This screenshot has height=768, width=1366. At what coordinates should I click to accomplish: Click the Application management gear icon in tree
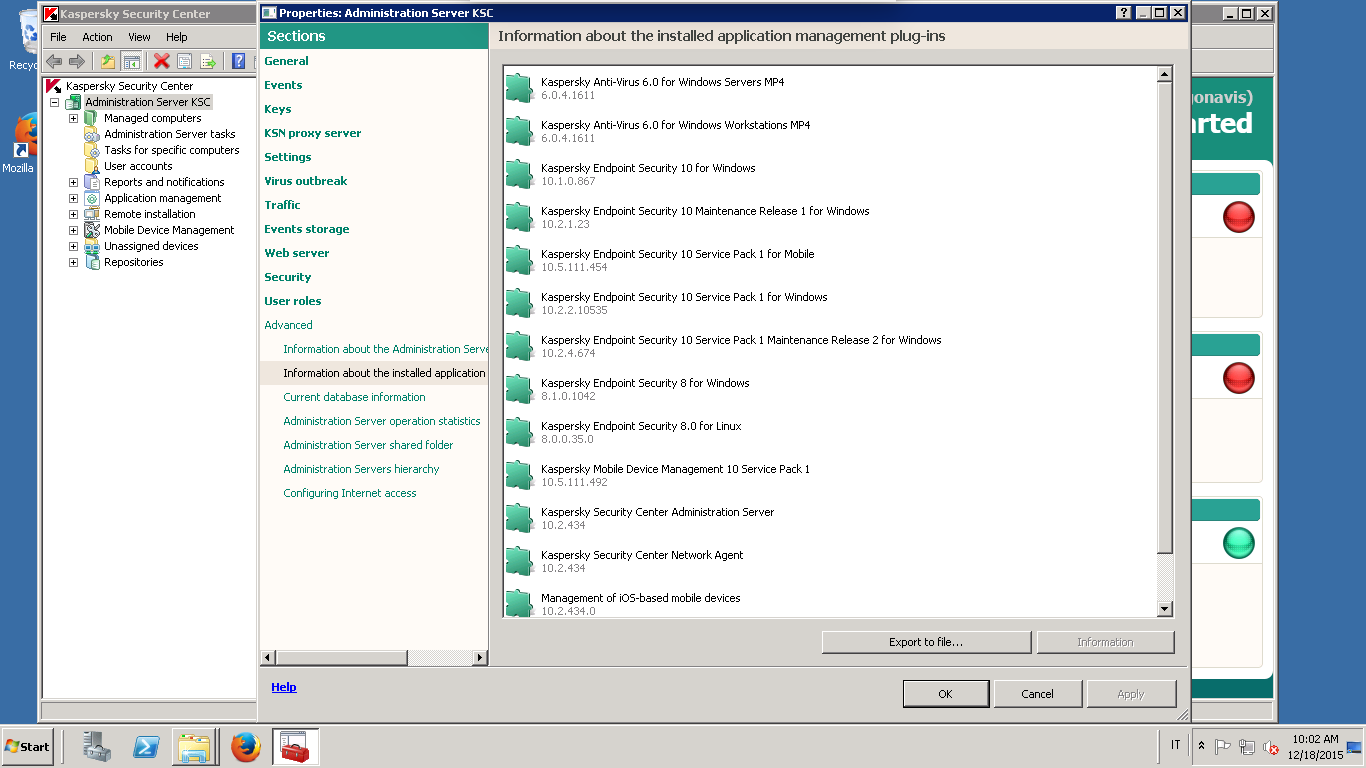[x=92, y=198]
